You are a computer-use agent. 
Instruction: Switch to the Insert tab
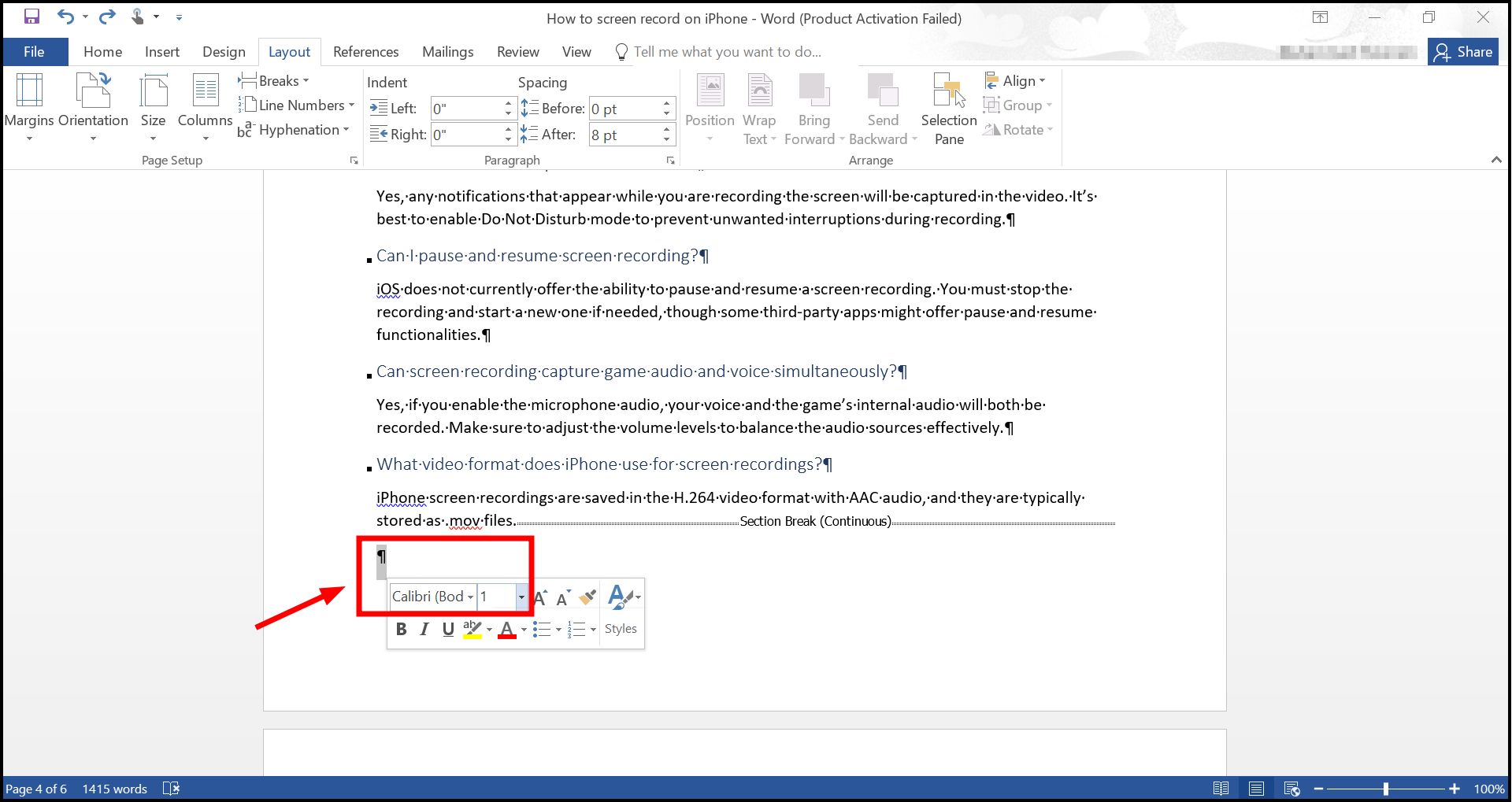point(162,52)
